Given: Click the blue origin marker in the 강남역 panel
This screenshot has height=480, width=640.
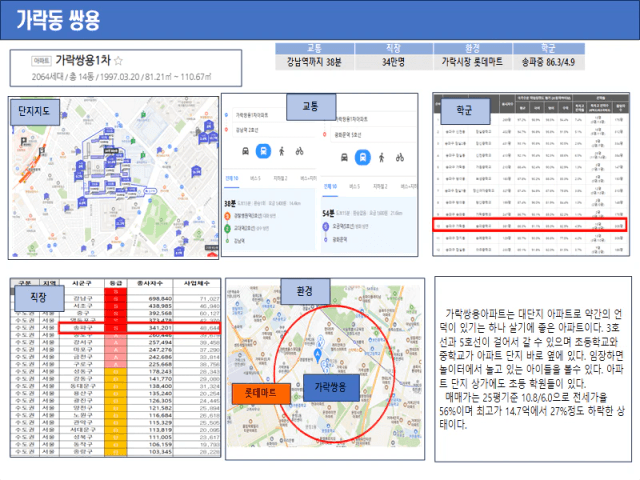Looking at the screenshot, I should click(227, 115).
